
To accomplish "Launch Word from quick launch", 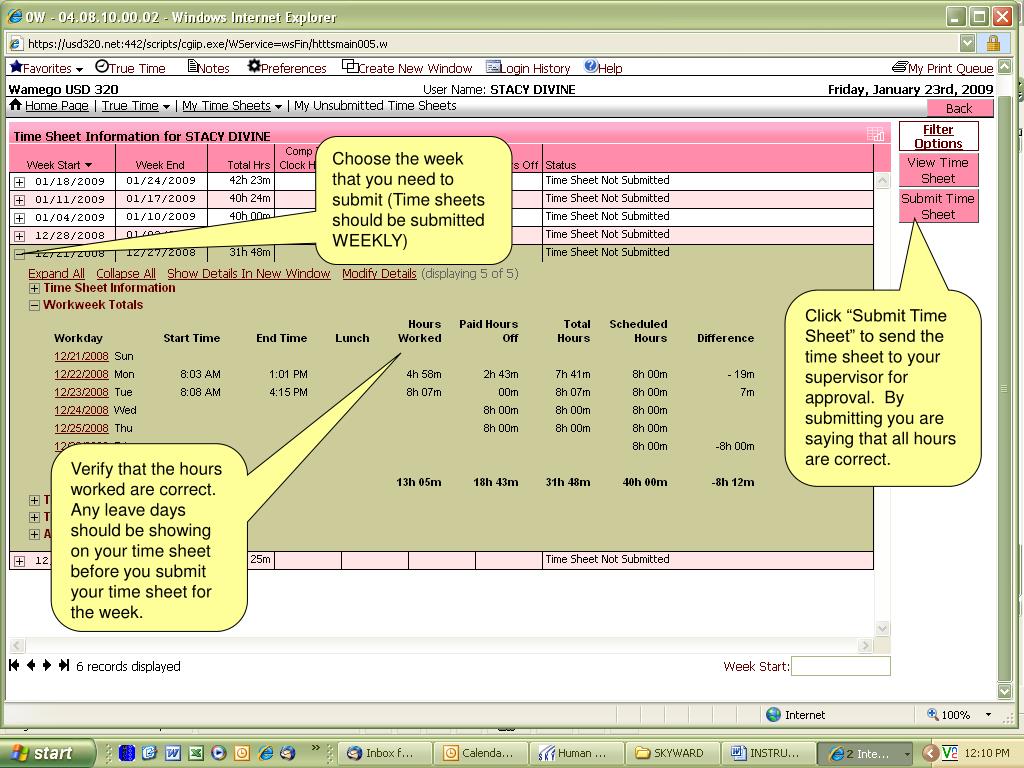I will (x=172, y=753).
